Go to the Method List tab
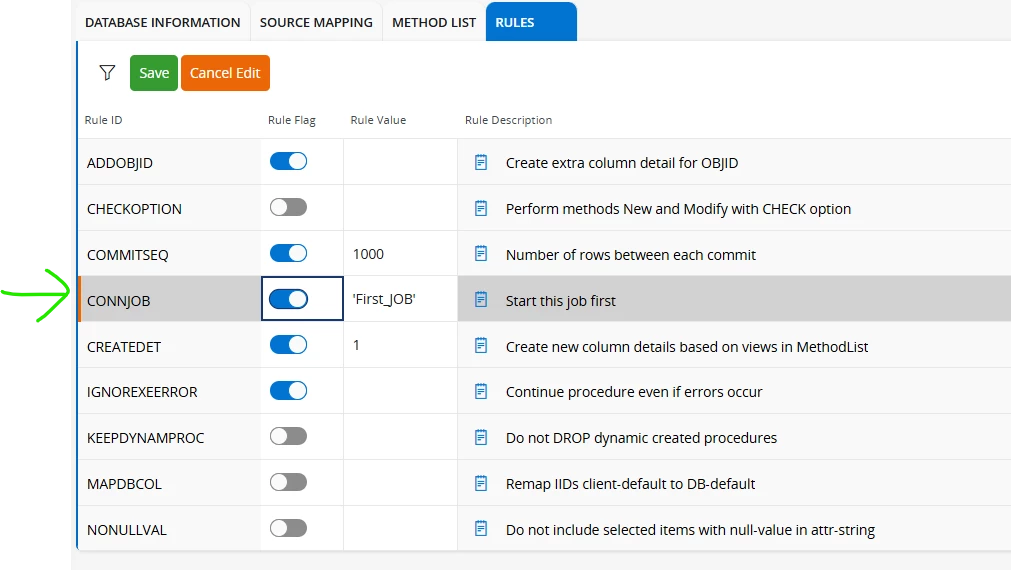The image size is (1011, 570). coord(434,22)
